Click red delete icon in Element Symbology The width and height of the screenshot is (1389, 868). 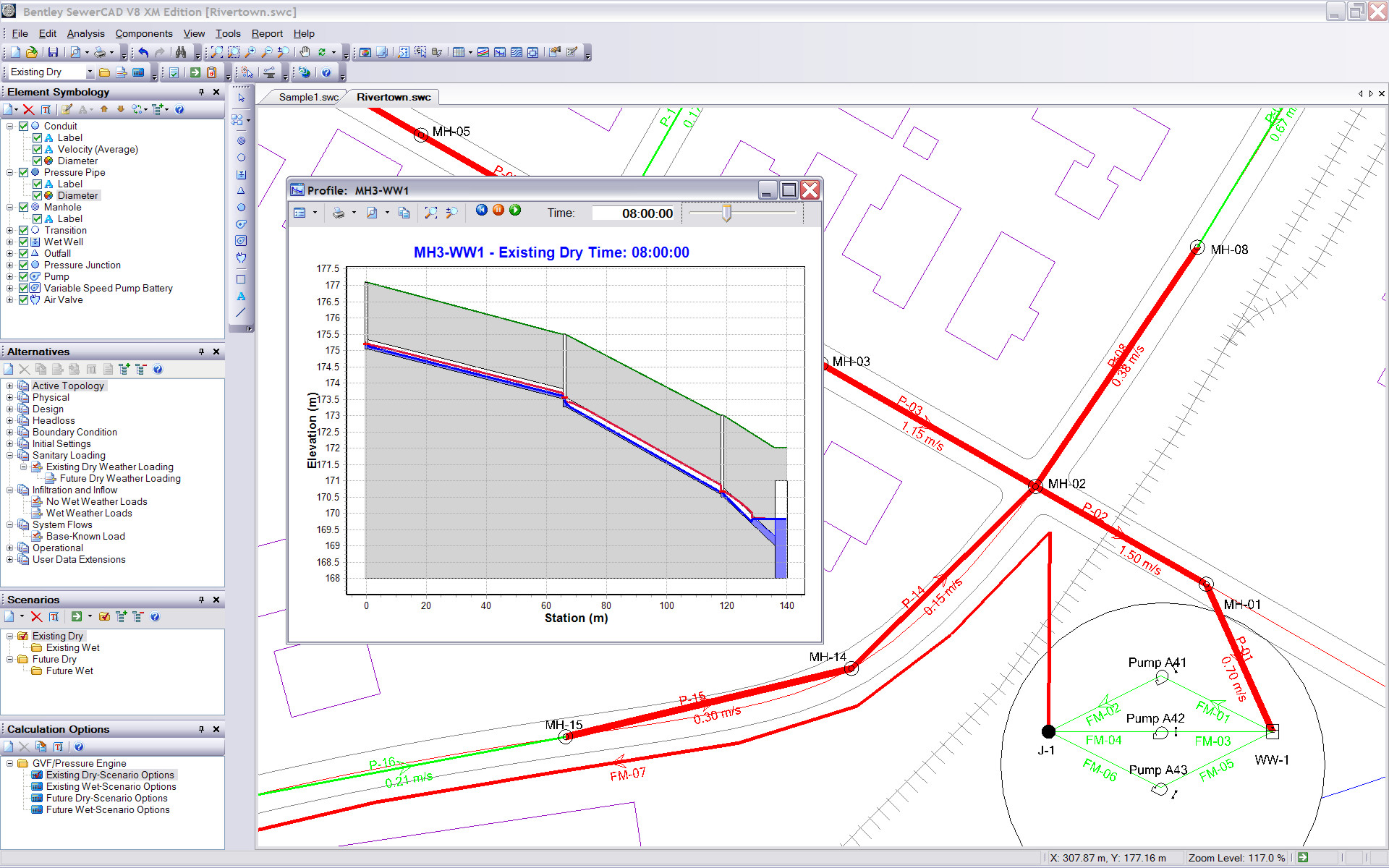28,109
